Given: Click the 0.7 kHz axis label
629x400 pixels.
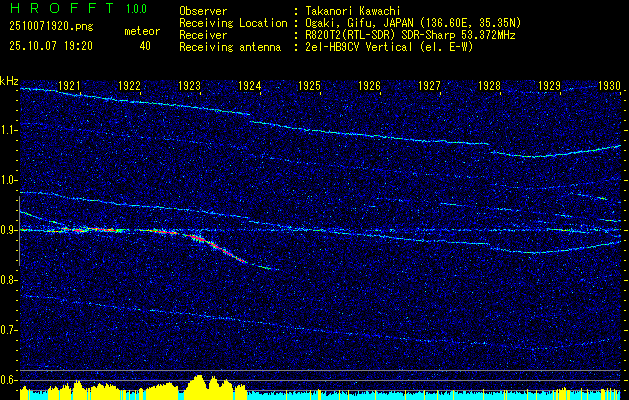Looking at the screenshot, I should point(9,330).
